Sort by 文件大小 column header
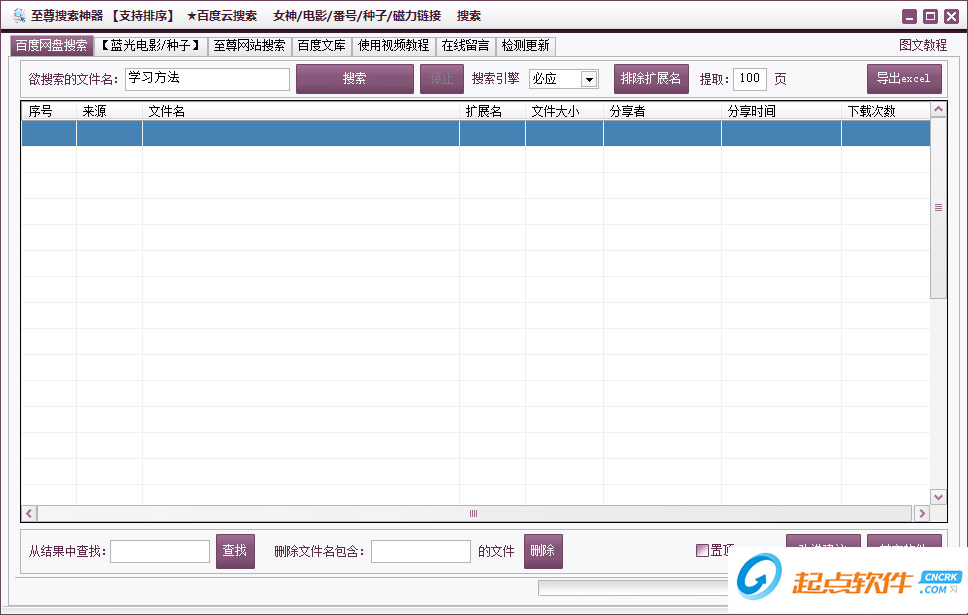Image resolution: width=968 pixels, height=615 pixels. [564, 111]
